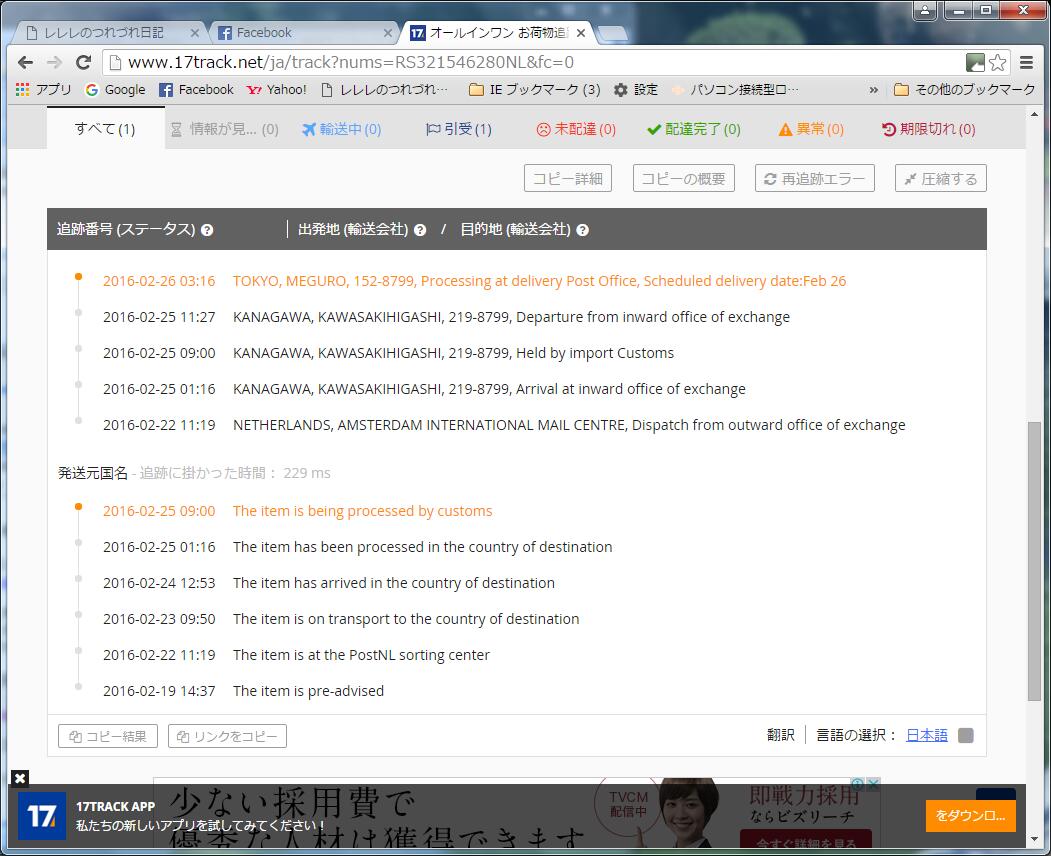Screen dimensions: 1051x856
Task: Click the 圧縮する button
Action: (940, 178)
